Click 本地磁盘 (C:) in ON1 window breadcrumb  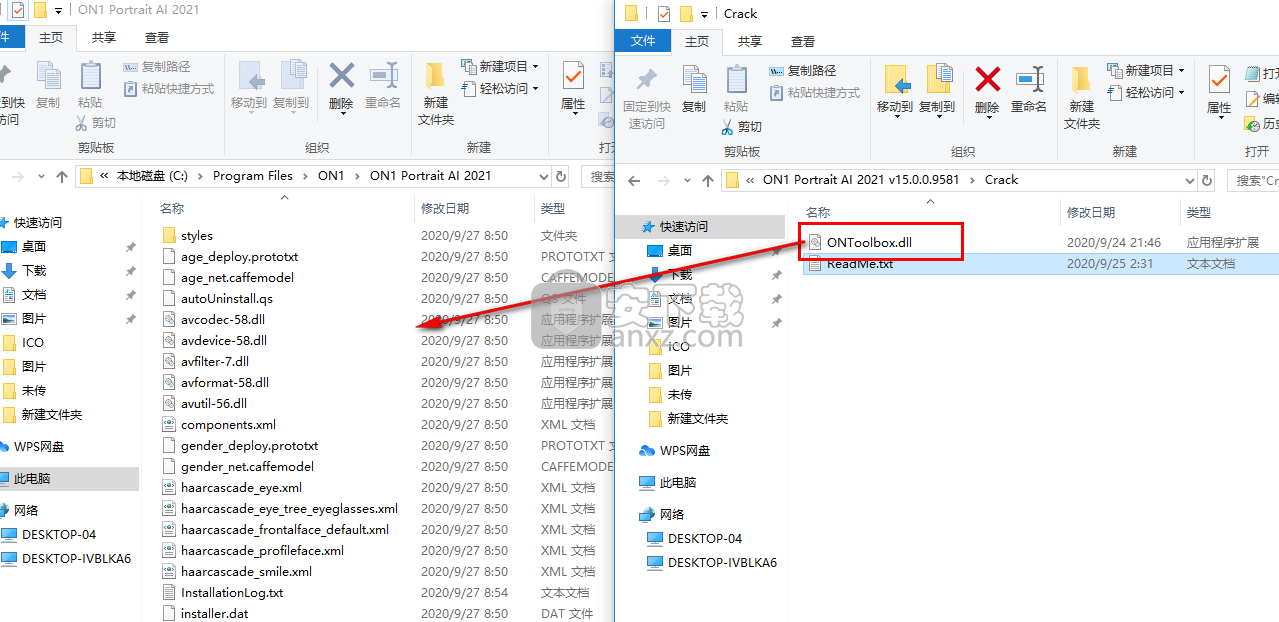point(152,176)
